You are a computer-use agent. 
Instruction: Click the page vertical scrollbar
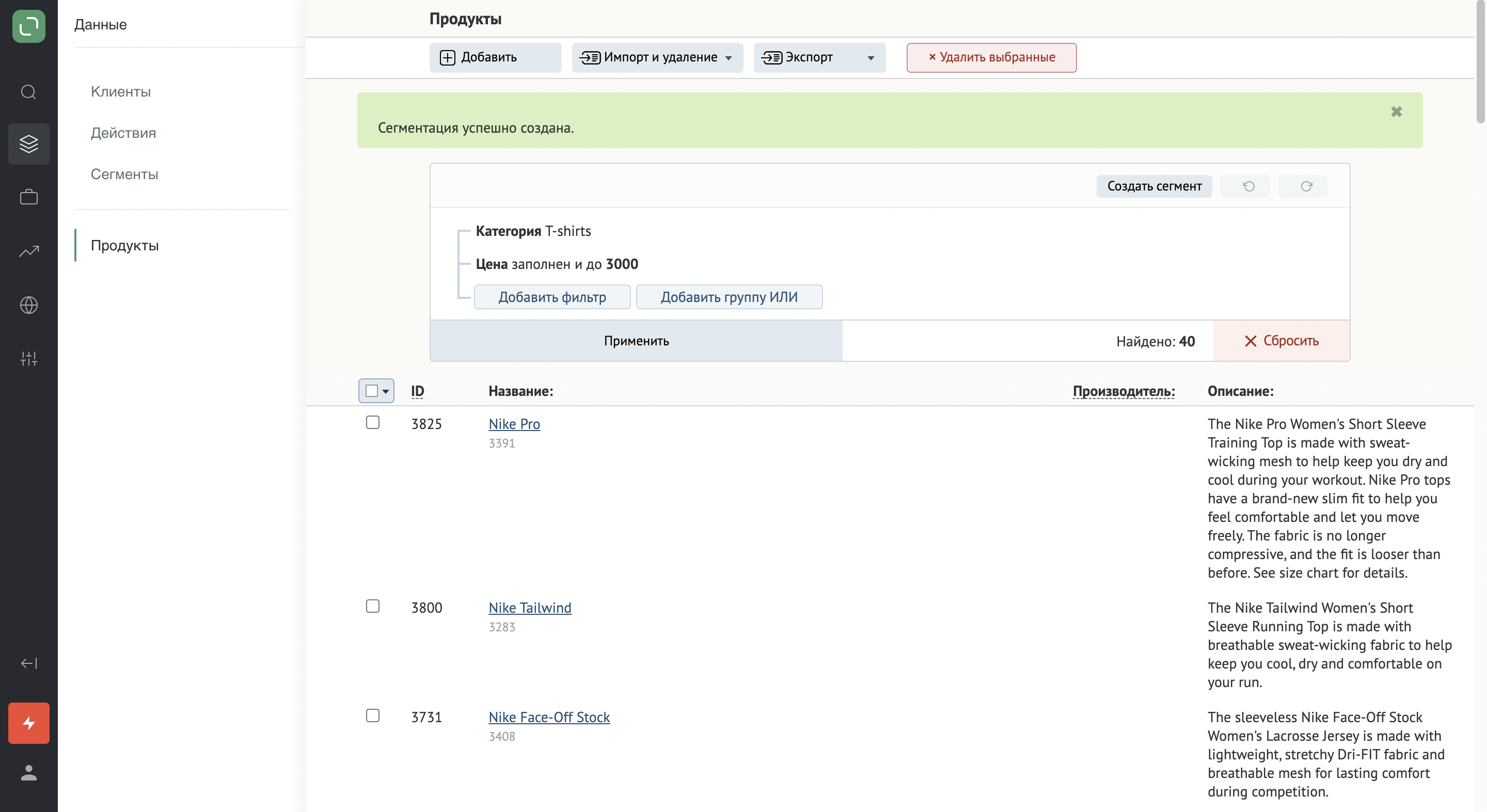tap(1481, 62)
